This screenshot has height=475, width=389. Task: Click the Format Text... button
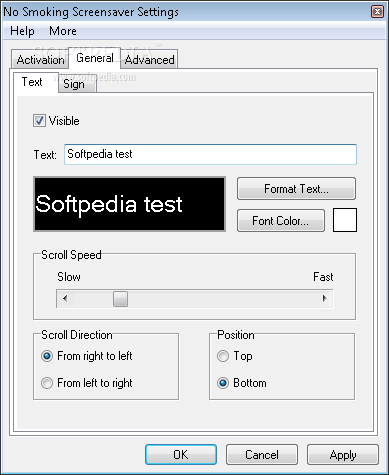(296, 189)
